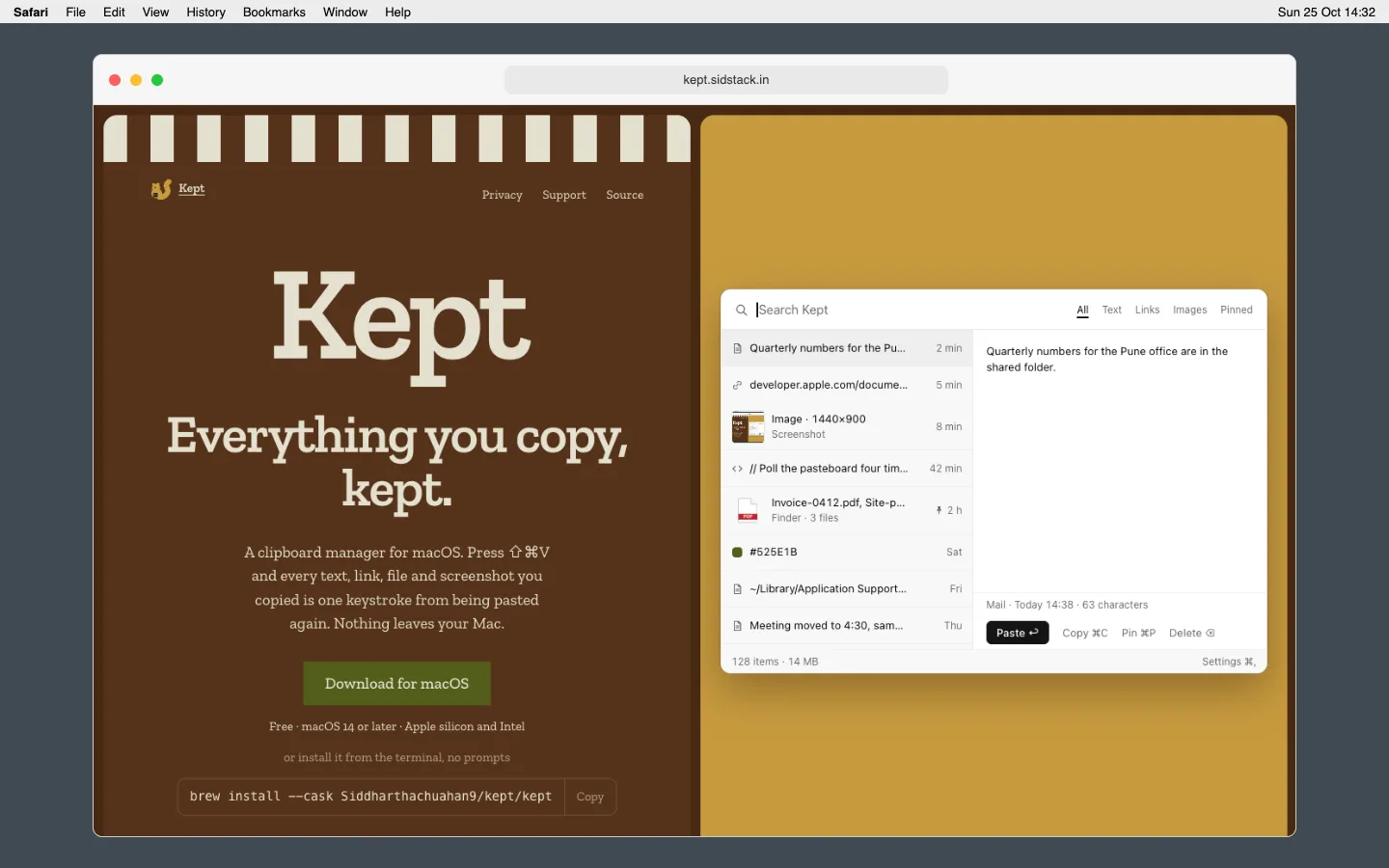
Task: Select the ~/Library/Application Support... row
Action: (x=847, y=589)
